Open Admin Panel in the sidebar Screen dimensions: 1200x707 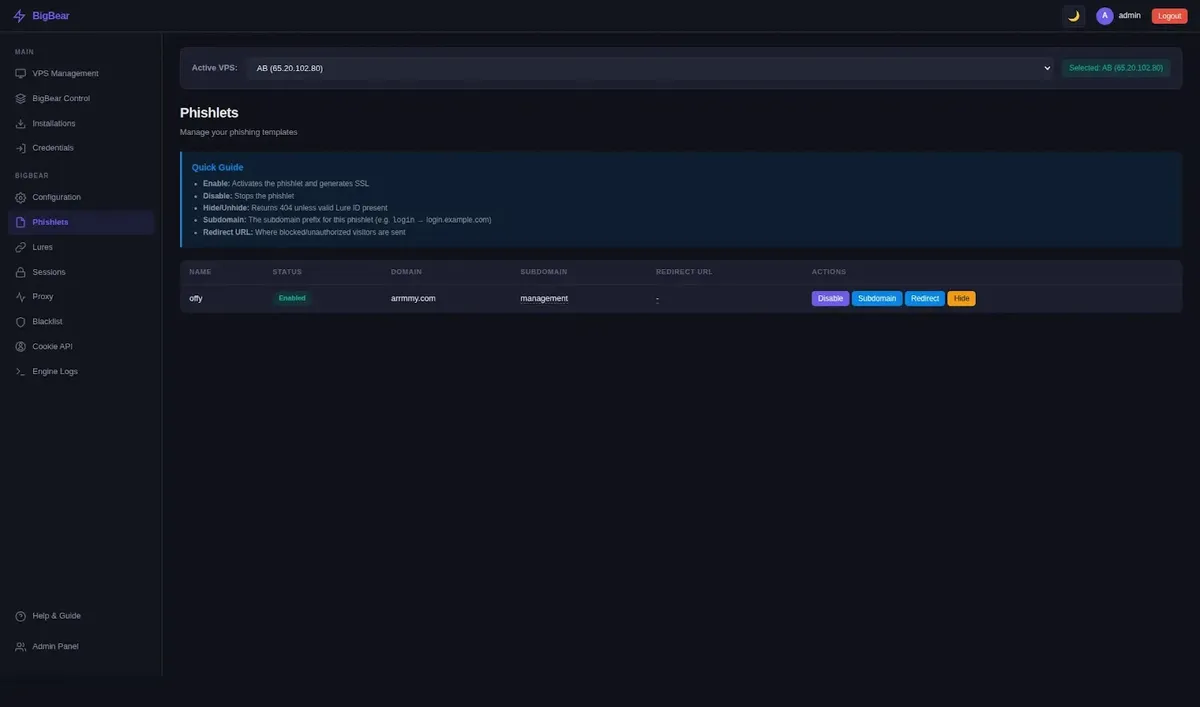tap(81, 647)
